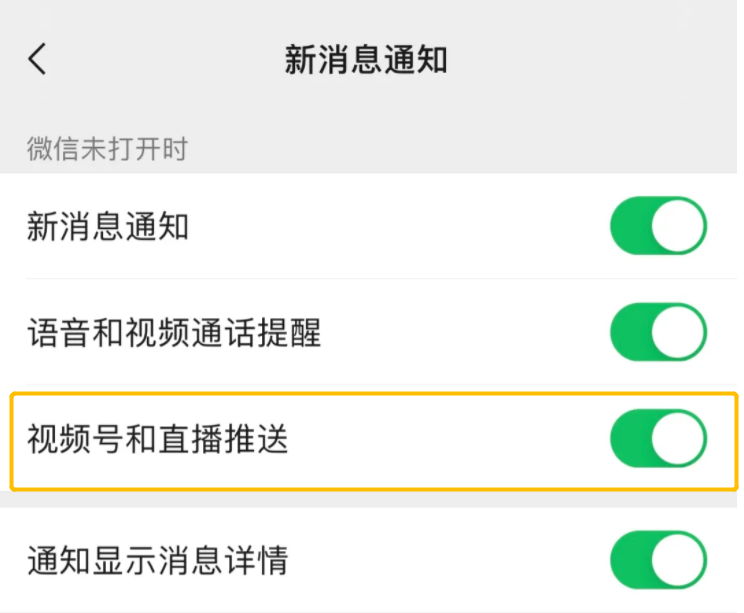This screenshot has width=744, height=613.
Task: Go back using the top-left arrow
Action: [x=37, y=59]
